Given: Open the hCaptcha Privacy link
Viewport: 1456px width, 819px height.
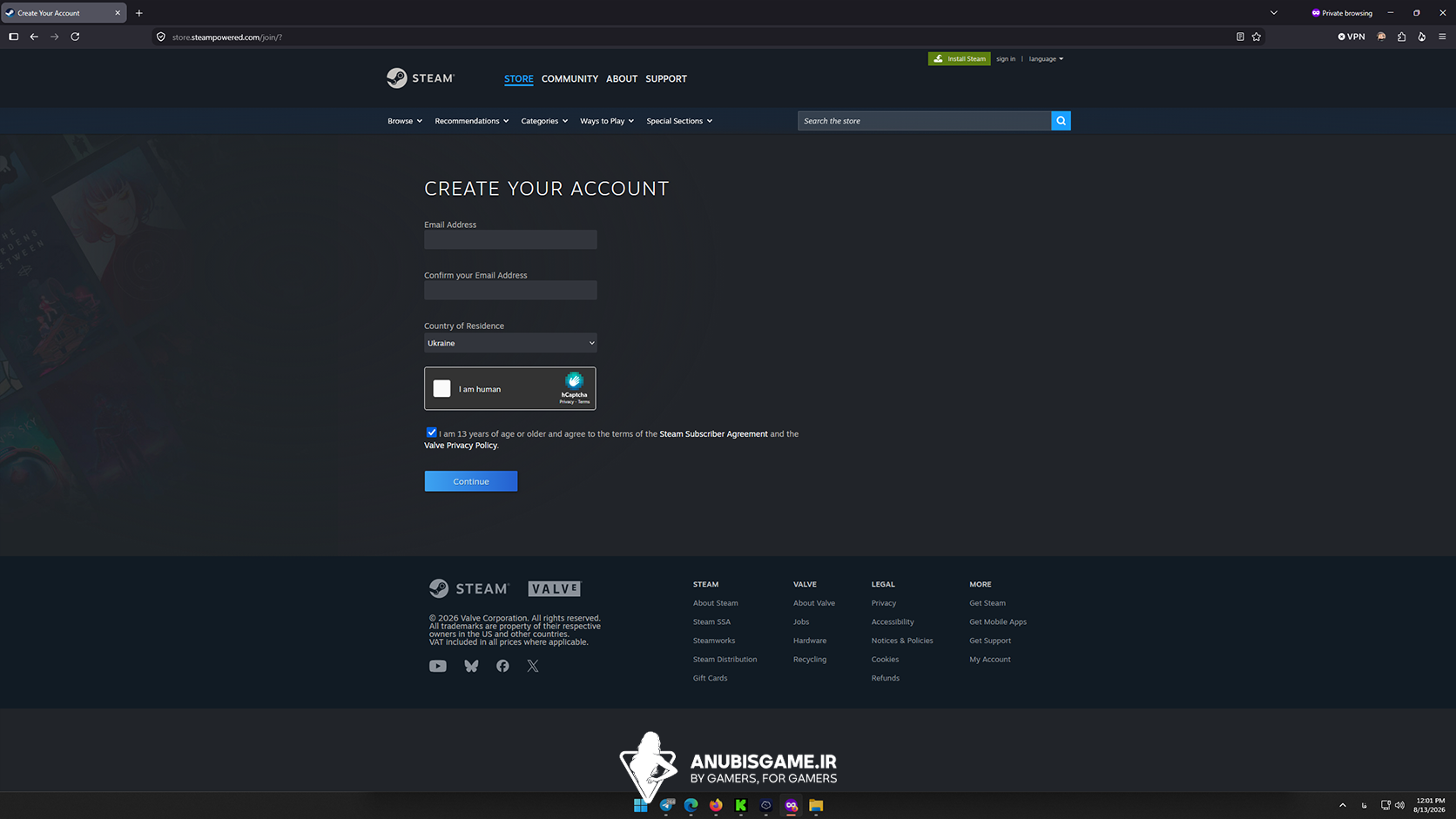Looking at the screenshot, I should pyautogui.click(x=566, y=402).
